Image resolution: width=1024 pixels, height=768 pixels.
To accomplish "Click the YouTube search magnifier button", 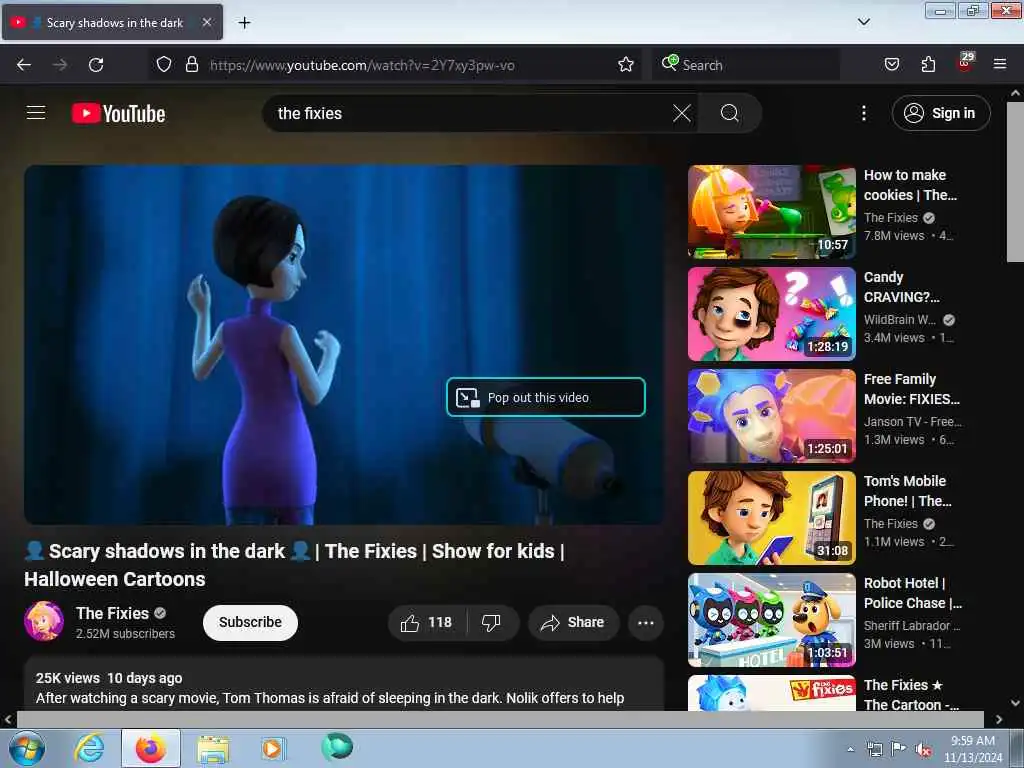I will (x=729, y=113).
